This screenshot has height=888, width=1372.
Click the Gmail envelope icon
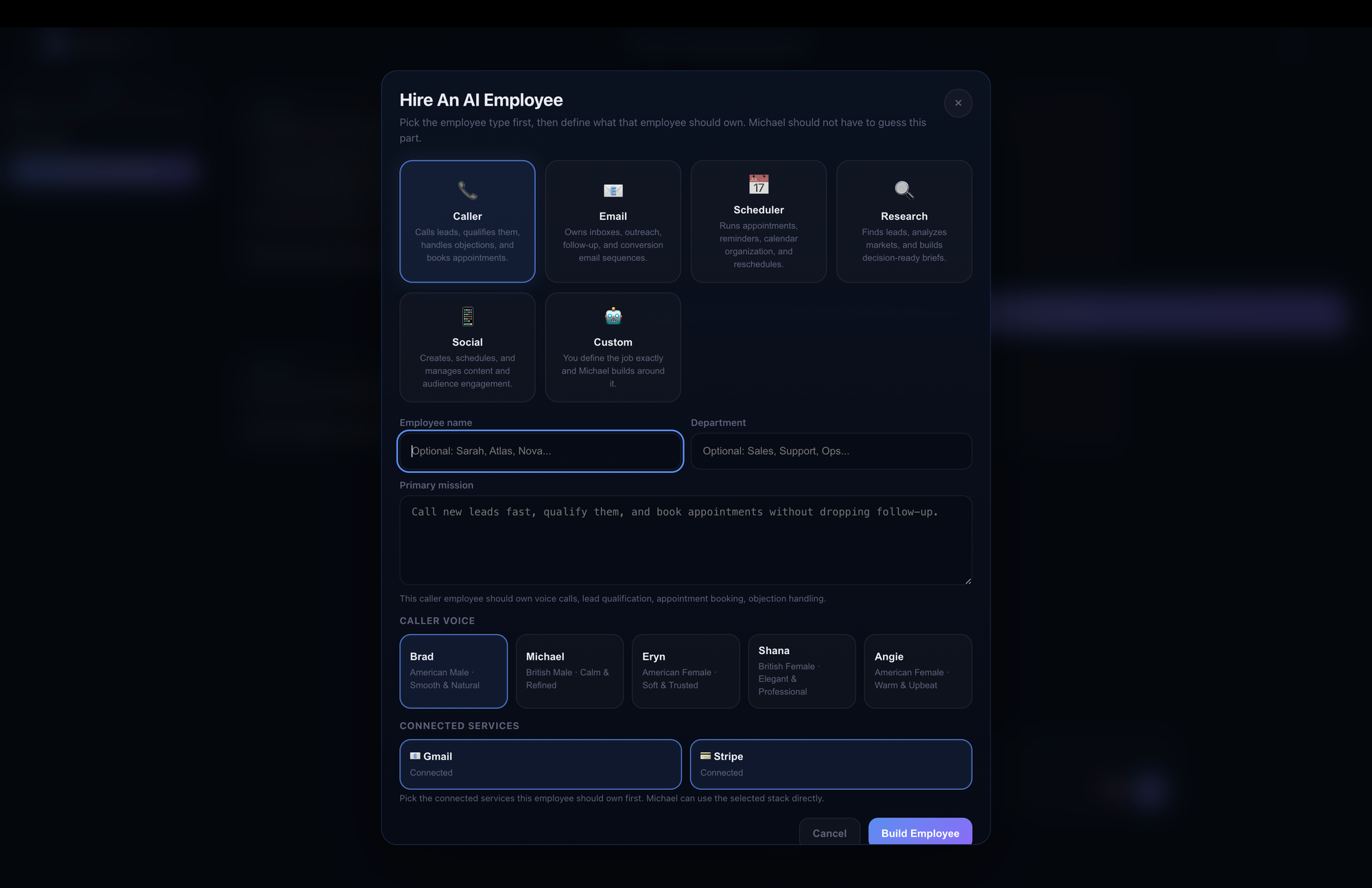click(x=415, y=756)
